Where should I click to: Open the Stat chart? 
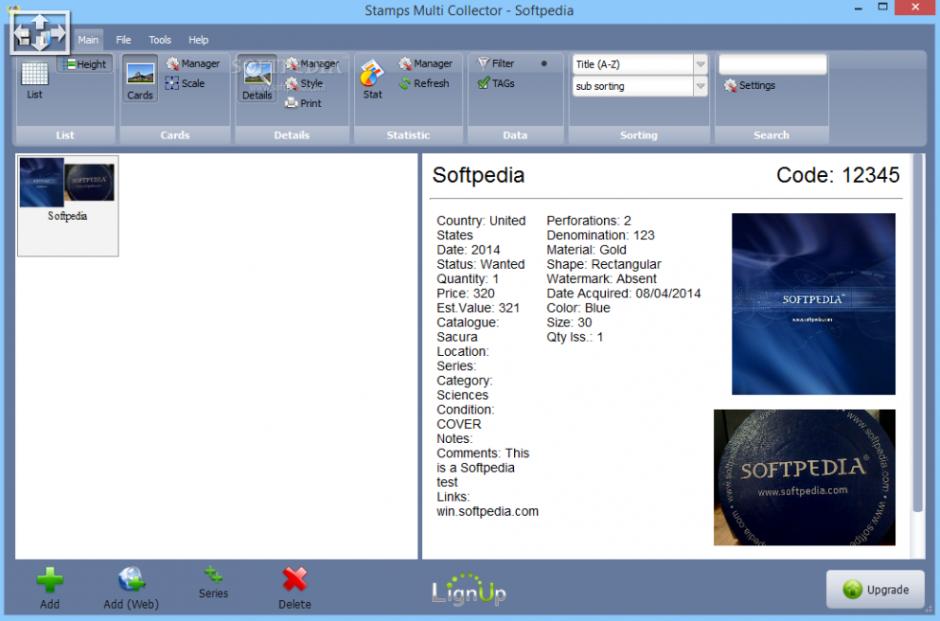372,80
